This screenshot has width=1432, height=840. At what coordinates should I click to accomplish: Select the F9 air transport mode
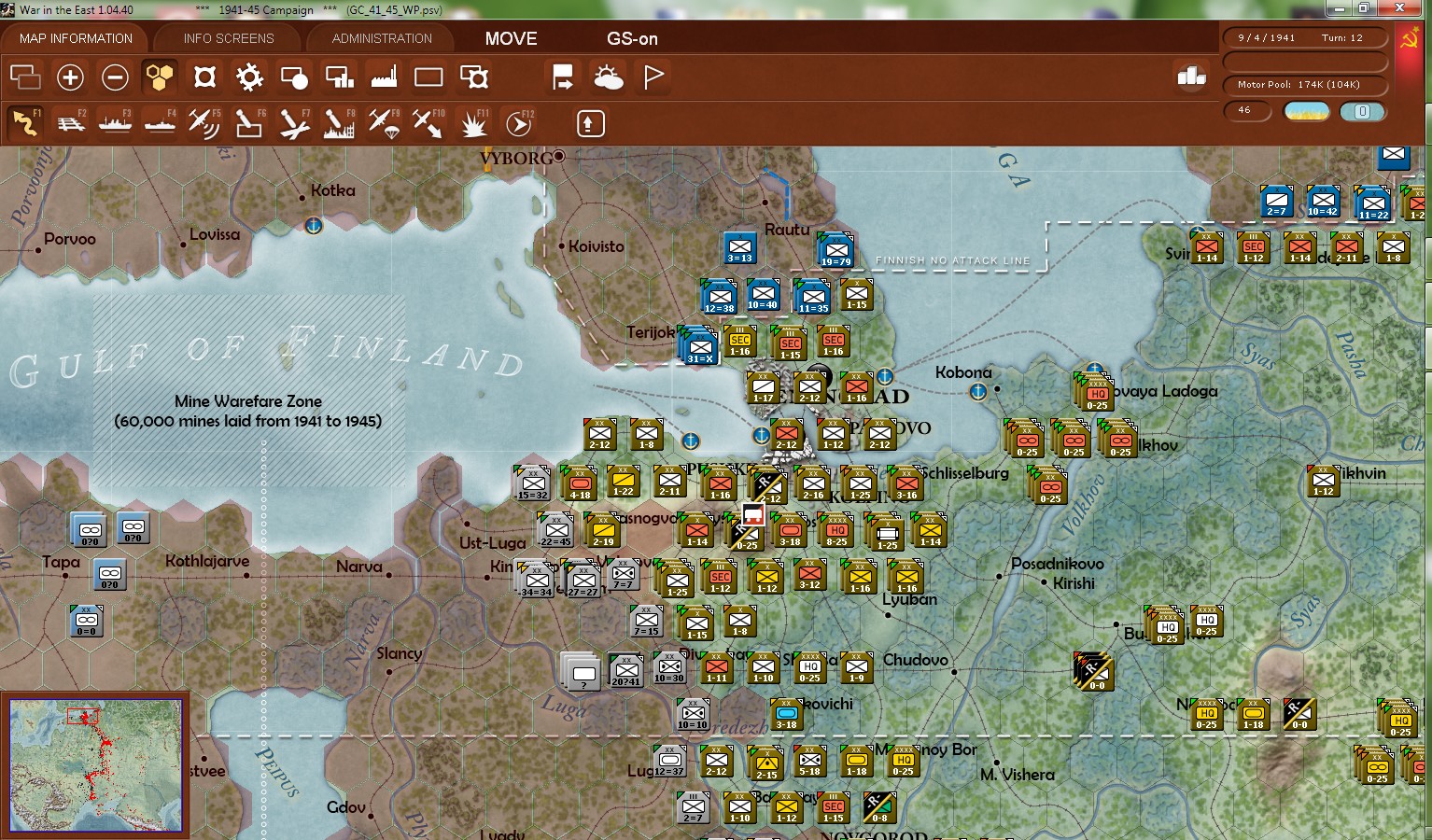(384, 123)
